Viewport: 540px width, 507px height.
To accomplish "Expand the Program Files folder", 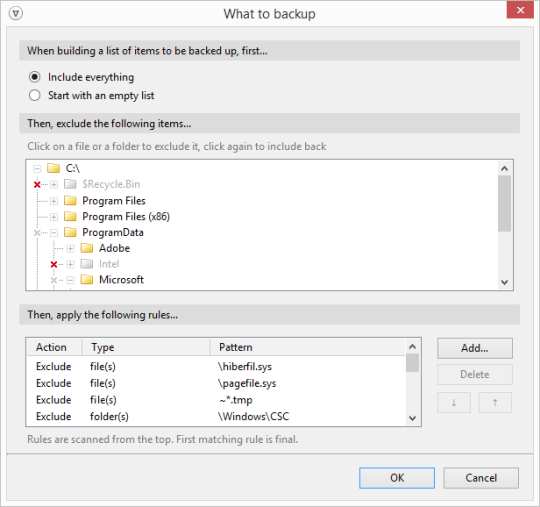I will point(54,200).
